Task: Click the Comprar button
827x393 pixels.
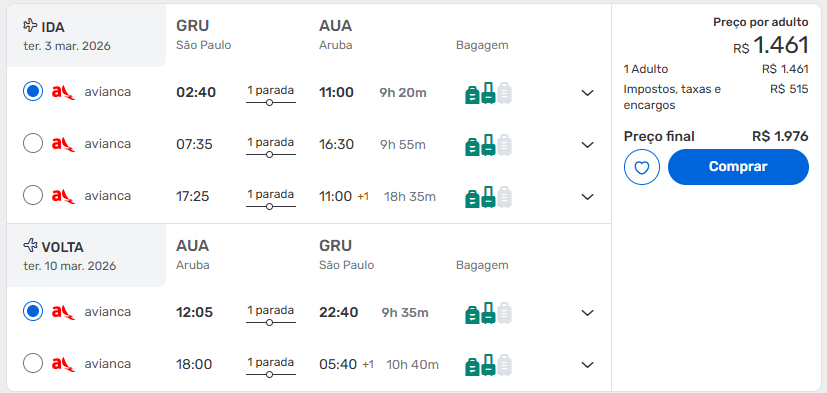Action: coord(738,167)
